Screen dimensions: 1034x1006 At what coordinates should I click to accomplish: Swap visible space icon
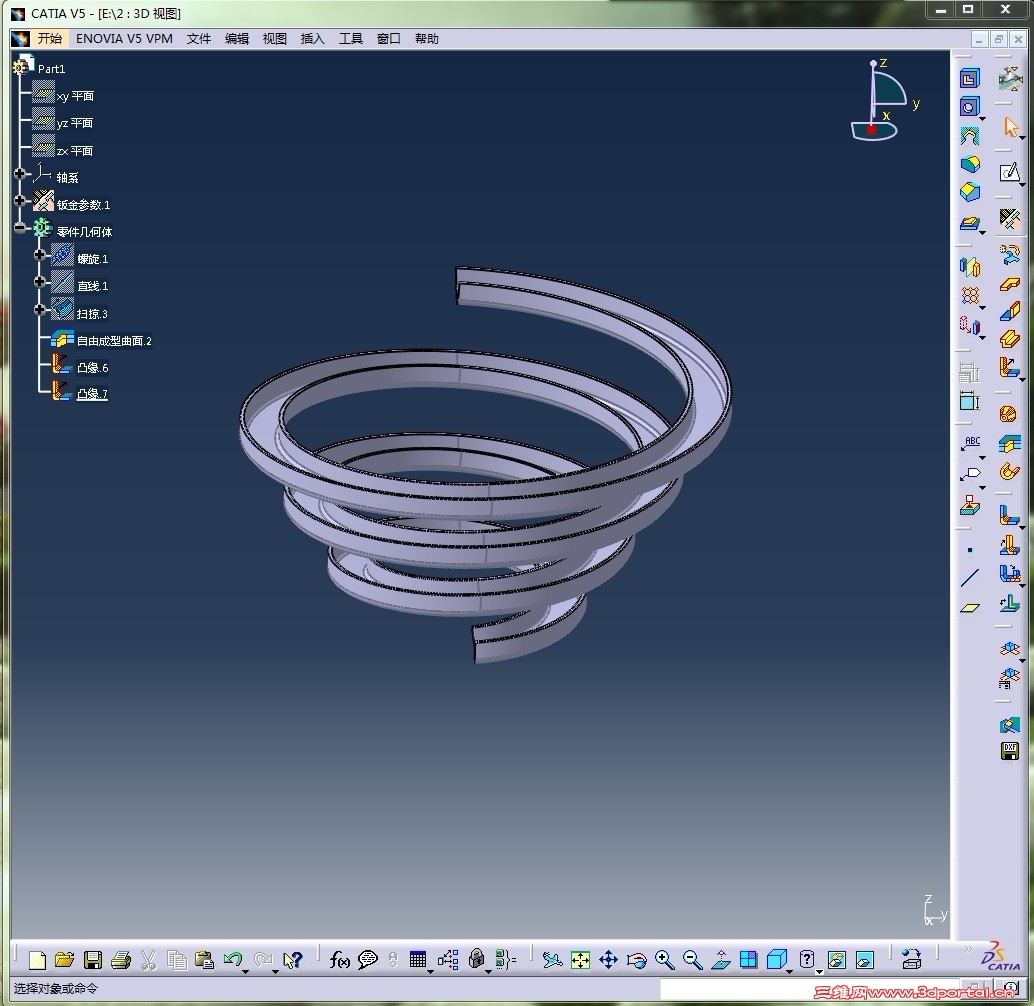865,960
